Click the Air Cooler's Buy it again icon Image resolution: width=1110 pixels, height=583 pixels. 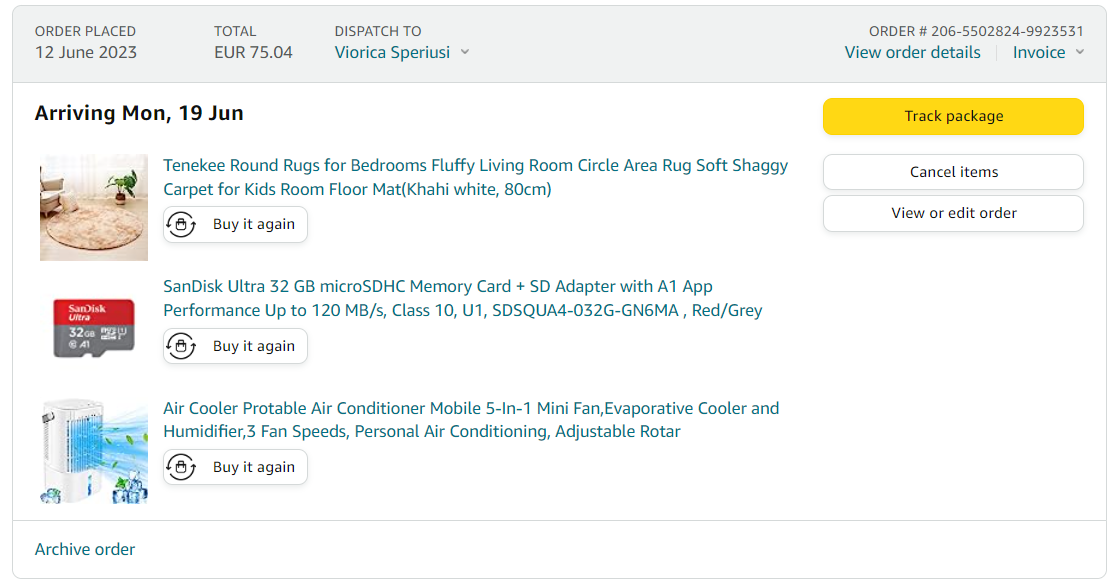tap(181, 467)
